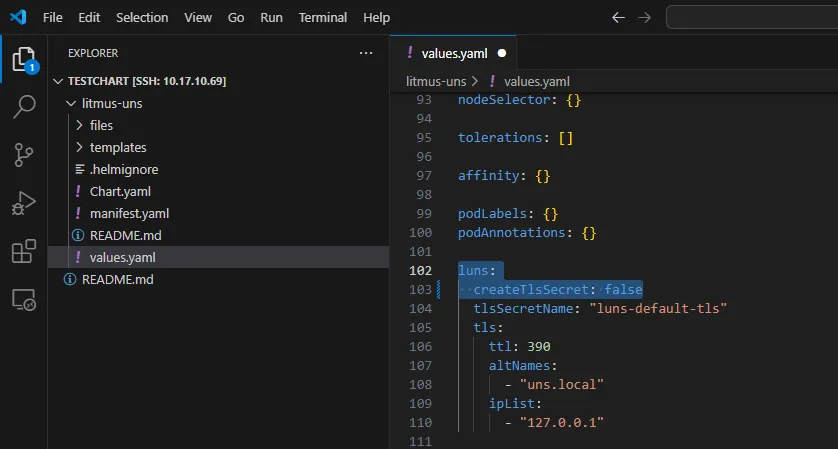Open the File menu
The image size is (838, 449).
pos(52,18)
